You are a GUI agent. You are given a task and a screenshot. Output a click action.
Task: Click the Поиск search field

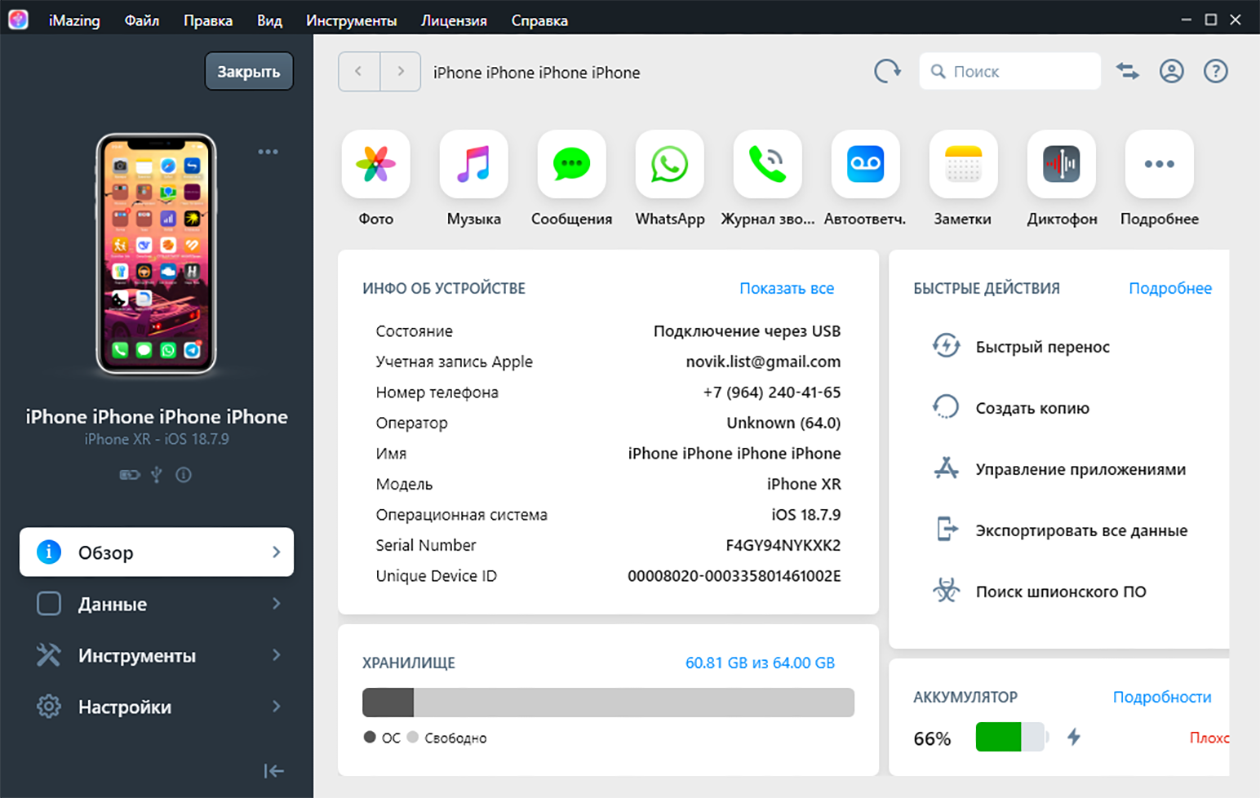pos(1010,72)
